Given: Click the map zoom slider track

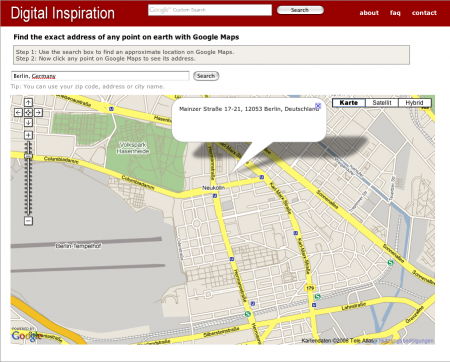Looking at the screenshot, I should [x=29, y=178].
